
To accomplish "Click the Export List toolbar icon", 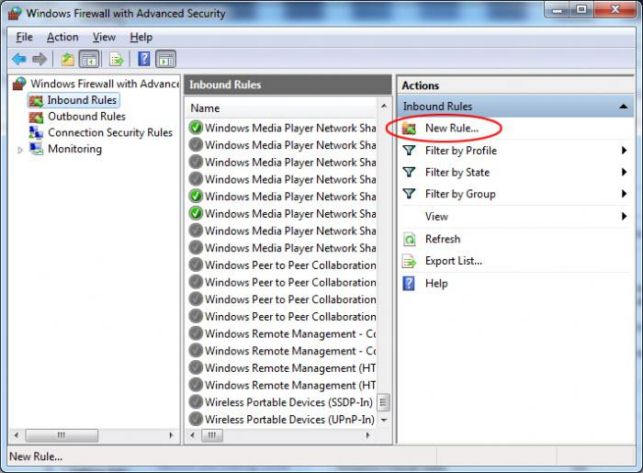I will click(x=117, y=59).
